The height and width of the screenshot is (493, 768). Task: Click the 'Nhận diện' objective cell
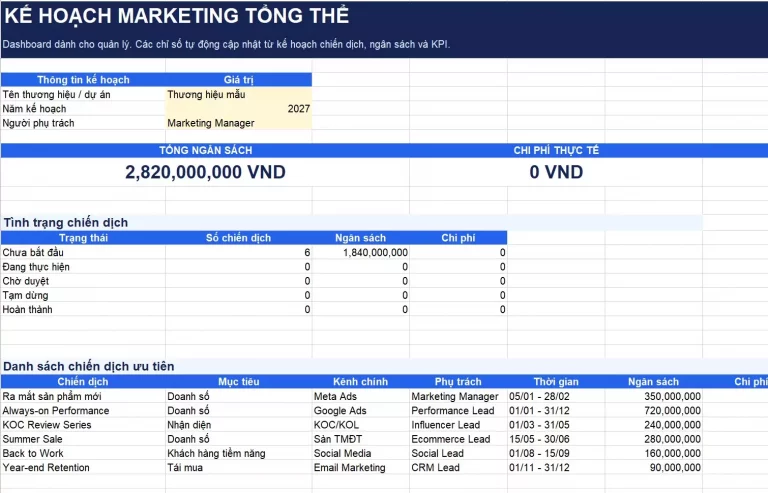point(239,424)
